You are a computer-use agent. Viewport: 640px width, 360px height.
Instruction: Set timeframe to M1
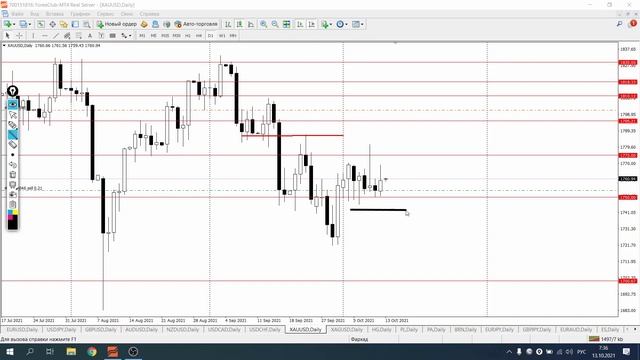pyautogui.click(x=142, y=36)
